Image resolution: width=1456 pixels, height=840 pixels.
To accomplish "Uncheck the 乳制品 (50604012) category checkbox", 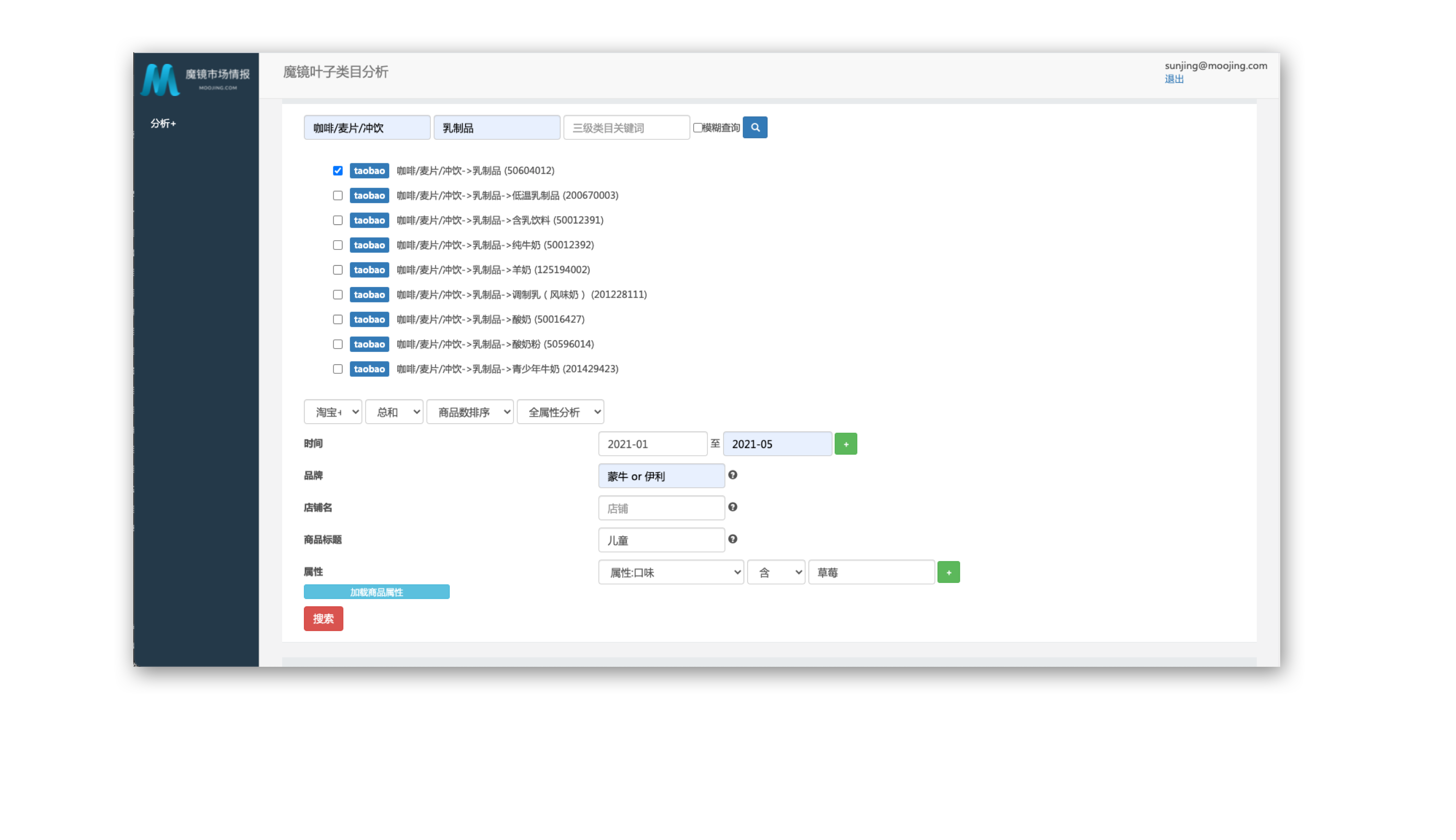I will 338,171.
